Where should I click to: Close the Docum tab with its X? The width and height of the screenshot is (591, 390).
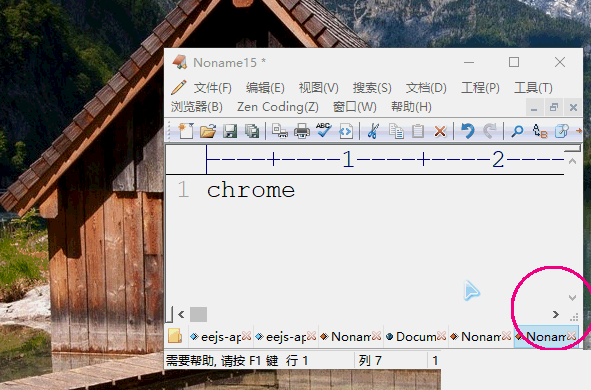(x=441, y=335)
